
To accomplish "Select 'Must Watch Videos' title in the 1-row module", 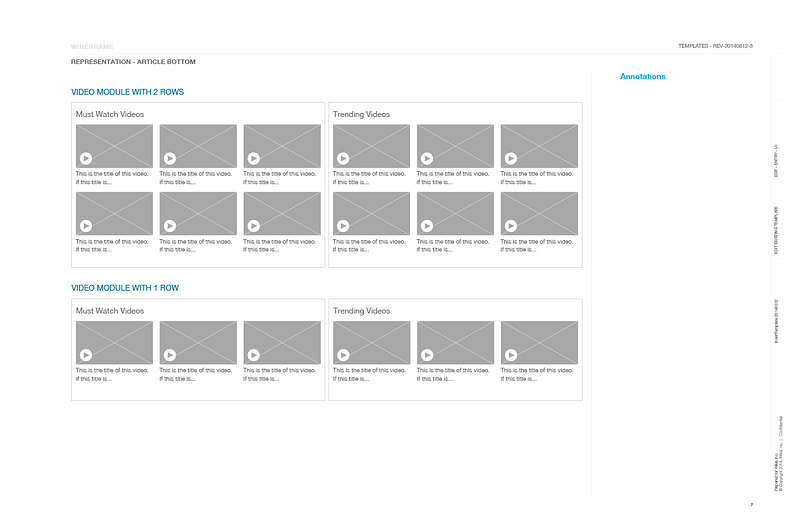I will point(110,311).
